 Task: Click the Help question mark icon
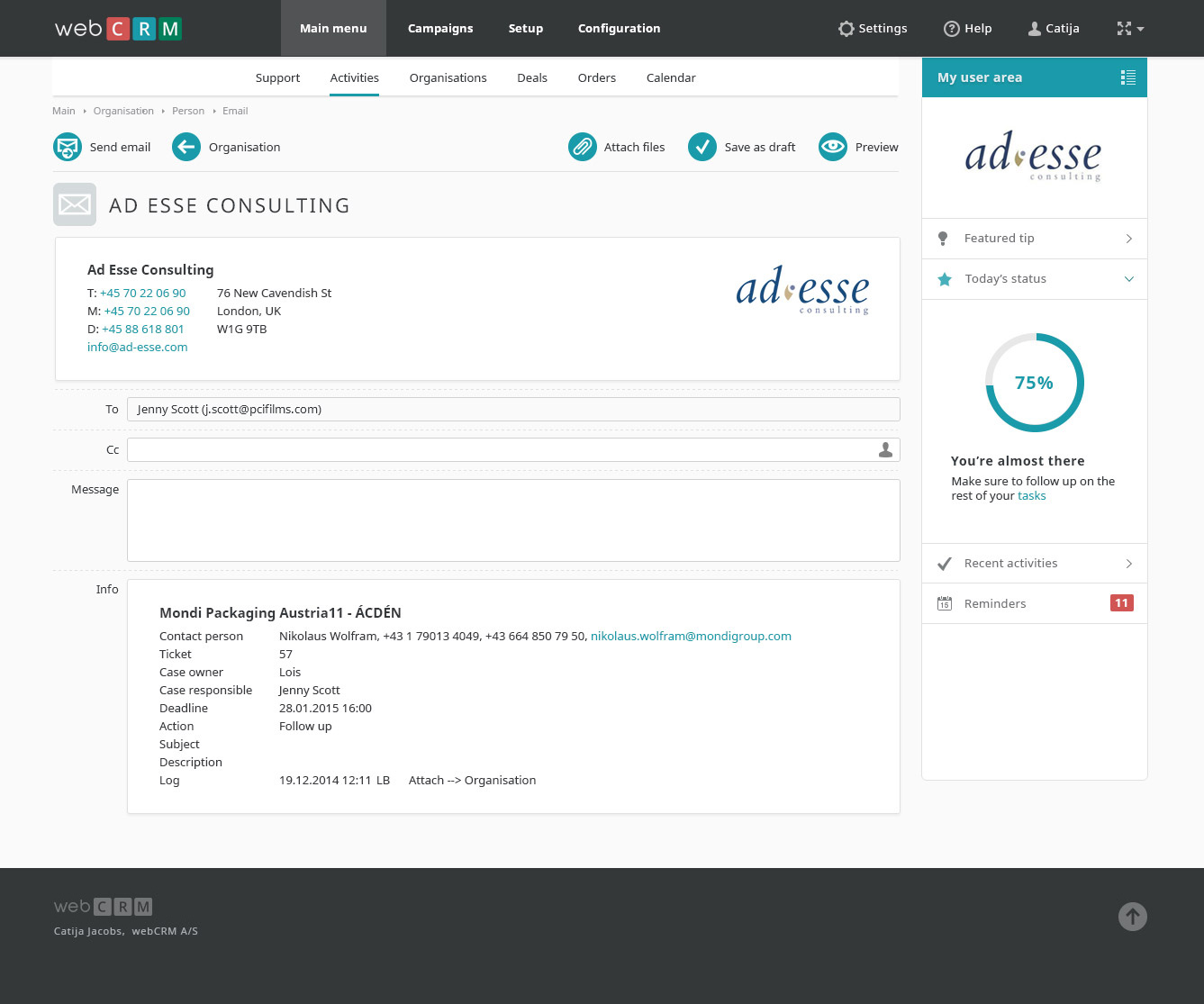pyautogui.click(x=951, y=29)
